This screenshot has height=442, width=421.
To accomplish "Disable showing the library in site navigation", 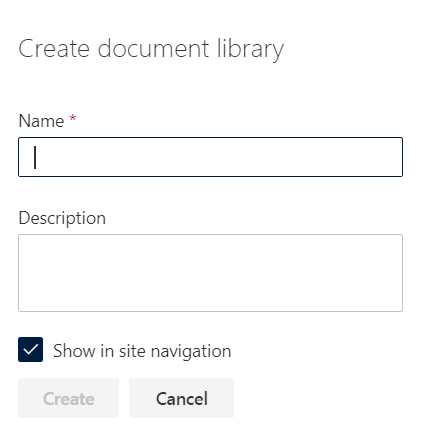I will pyautogui.click(x=30, y=349).
